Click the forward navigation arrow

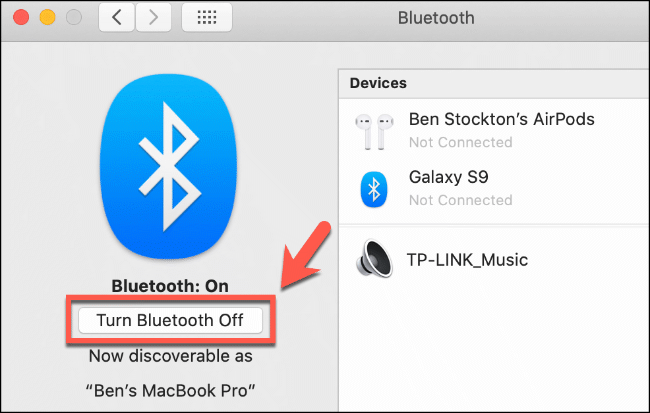(153, 17)
